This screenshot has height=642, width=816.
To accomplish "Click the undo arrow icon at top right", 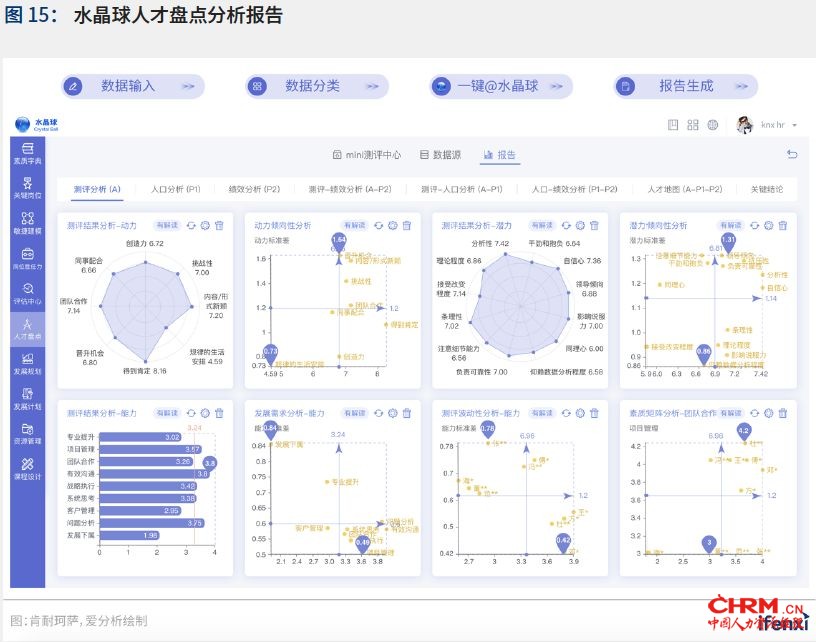I will 792,154.
